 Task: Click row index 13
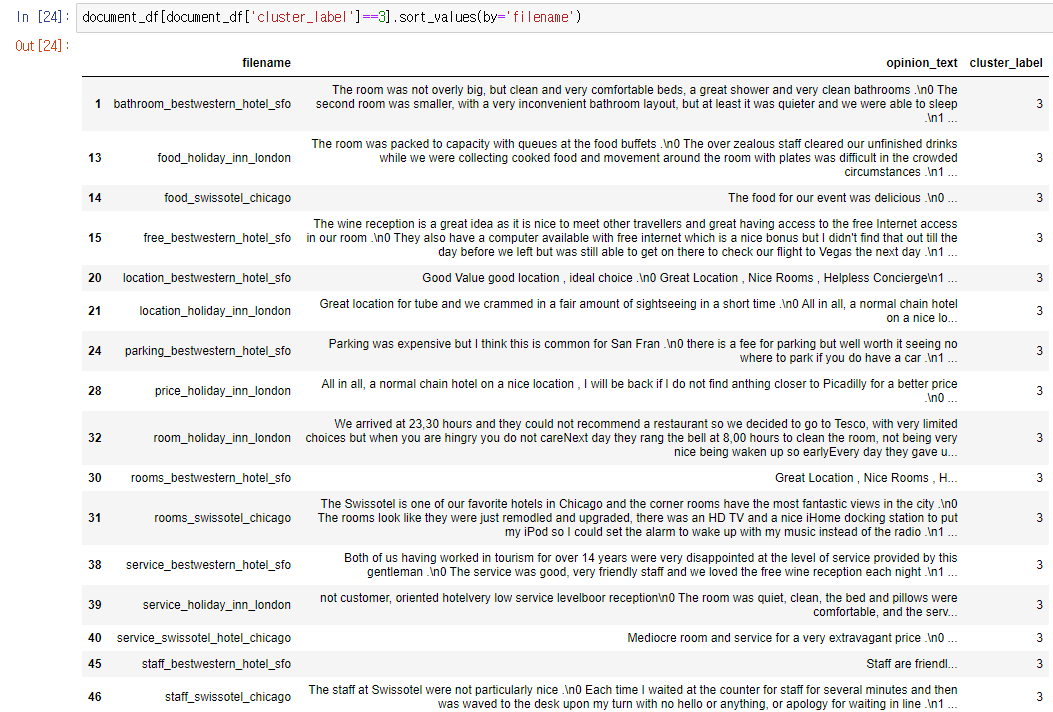pyautogui.click(x=95, y=157)
